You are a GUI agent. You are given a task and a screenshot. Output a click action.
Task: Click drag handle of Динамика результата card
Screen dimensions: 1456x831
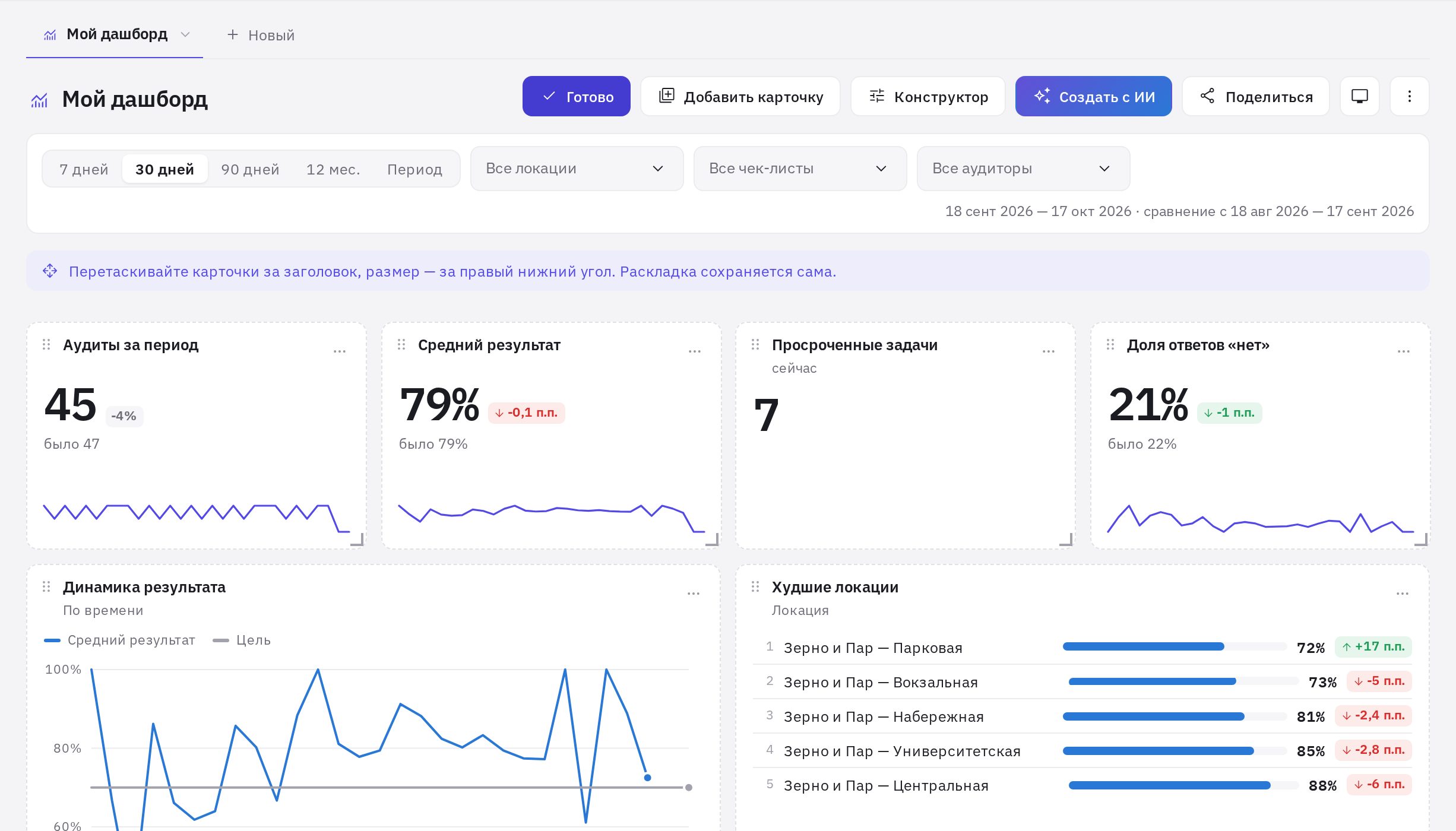[x=46, y=587]
